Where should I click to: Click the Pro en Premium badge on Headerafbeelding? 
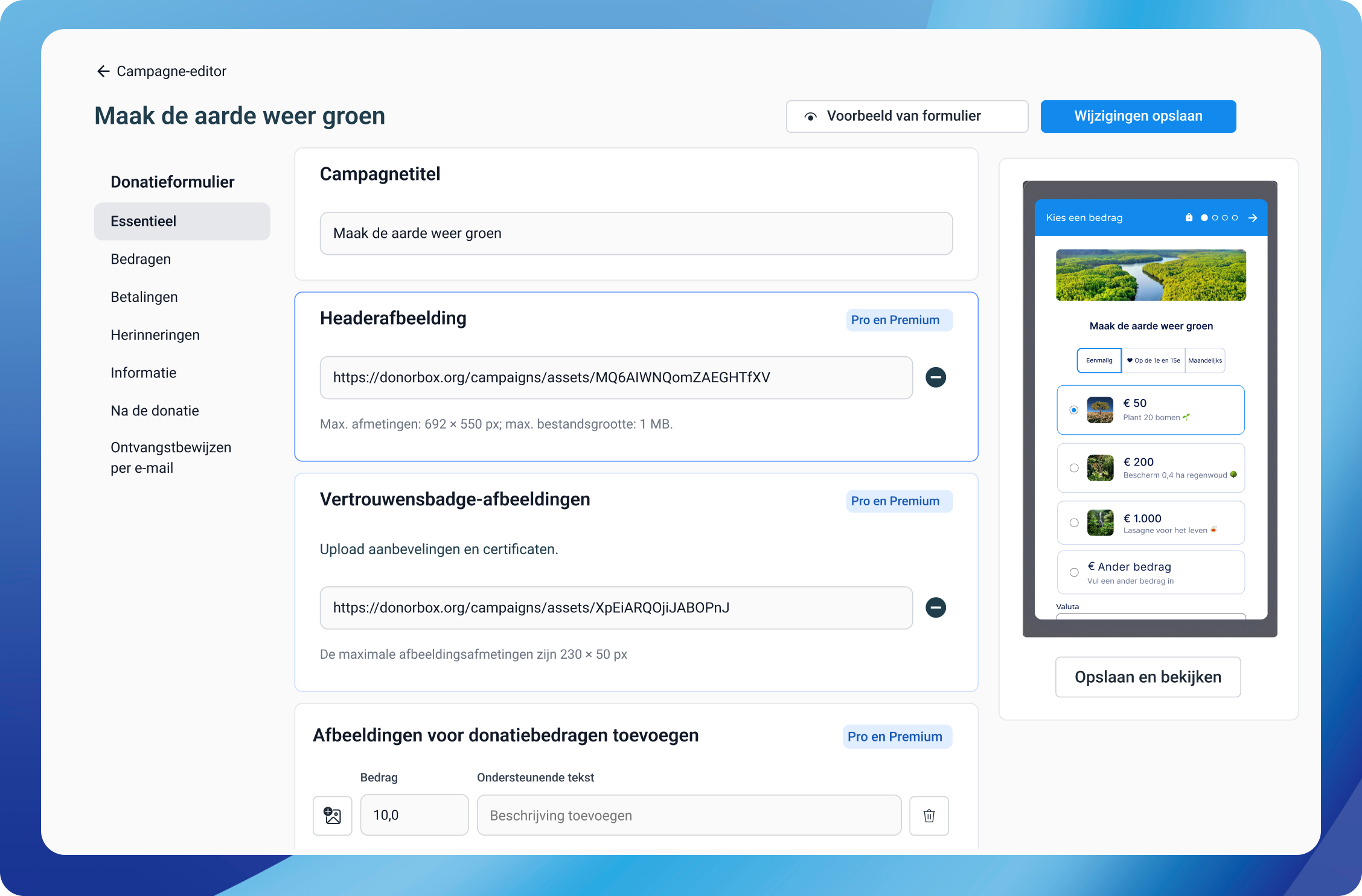(899, 321)
